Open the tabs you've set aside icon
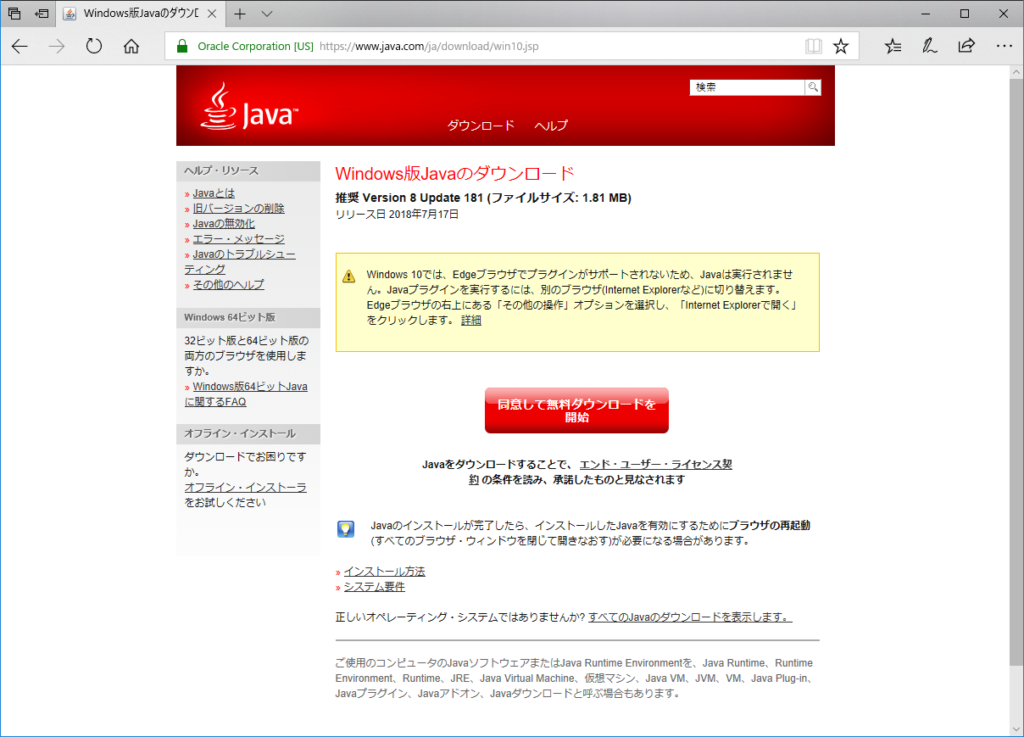 click(x=14, y=14)
